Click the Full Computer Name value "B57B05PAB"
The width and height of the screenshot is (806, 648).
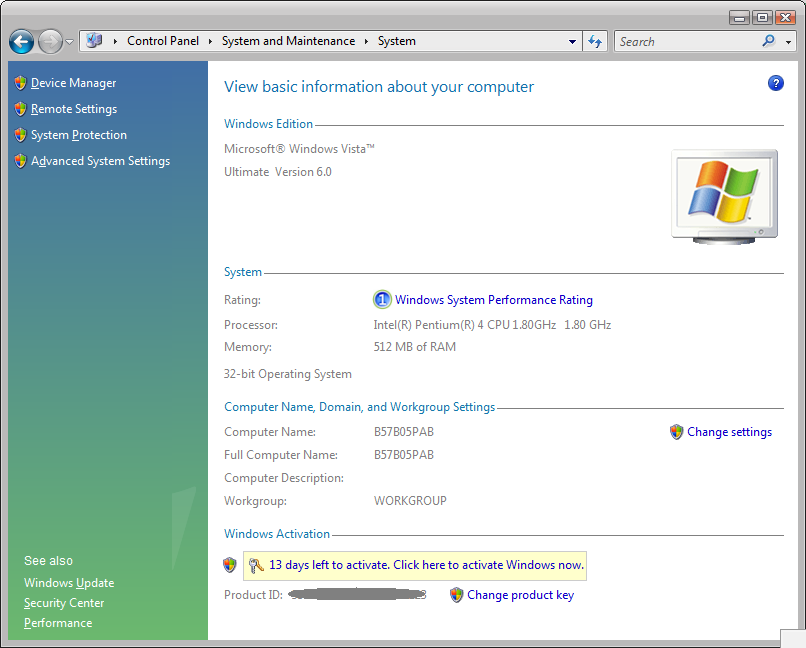pos(404,455)
